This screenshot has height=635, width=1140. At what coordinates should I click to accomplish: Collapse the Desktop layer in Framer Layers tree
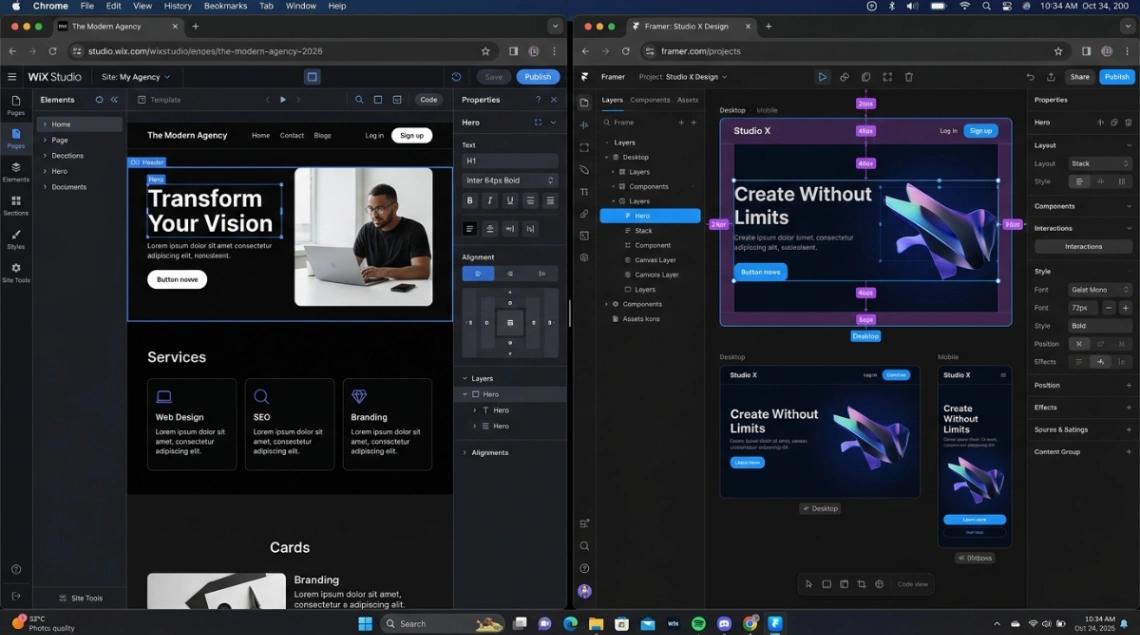click(606, 157)
